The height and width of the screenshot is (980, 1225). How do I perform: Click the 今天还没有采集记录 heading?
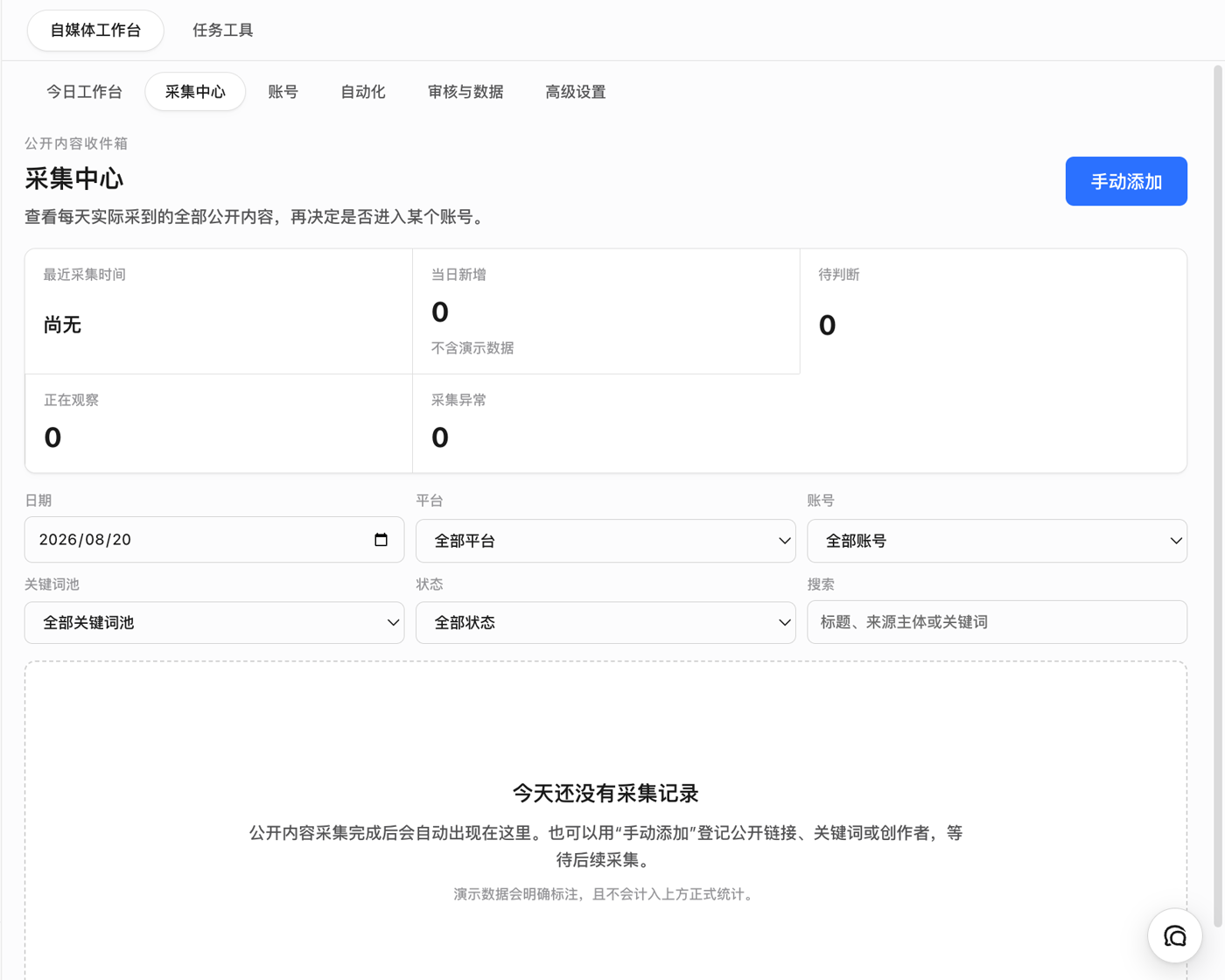[605, 794]
